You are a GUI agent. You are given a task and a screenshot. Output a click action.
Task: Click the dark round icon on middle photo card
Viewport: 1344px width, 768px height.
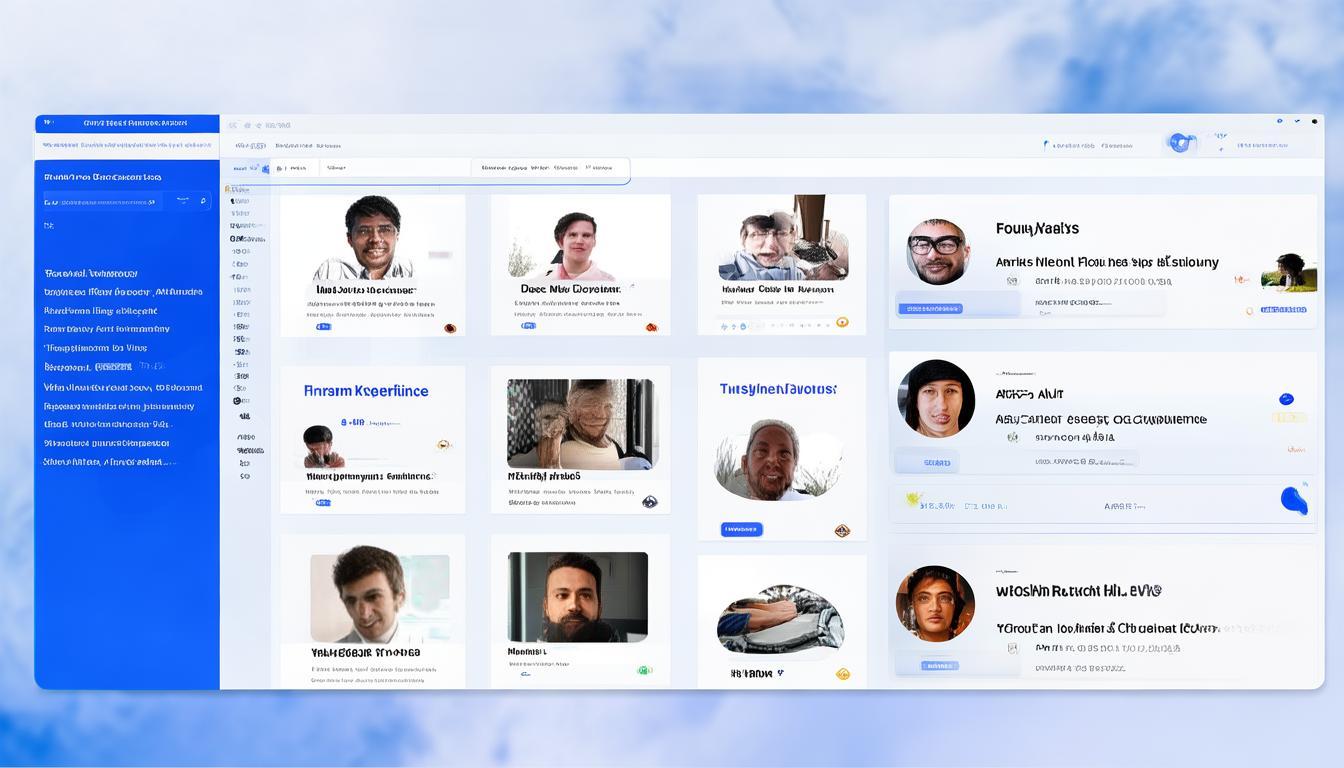[649, 502]
